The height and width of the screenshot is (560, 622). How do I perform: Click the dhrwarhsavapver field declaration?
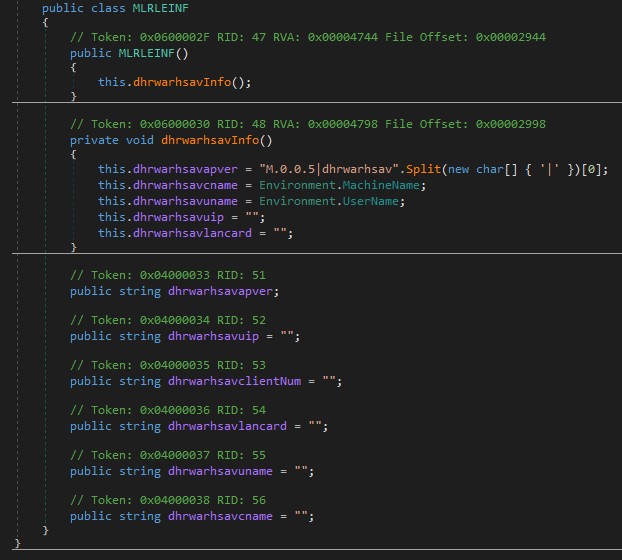click(223, 291)
